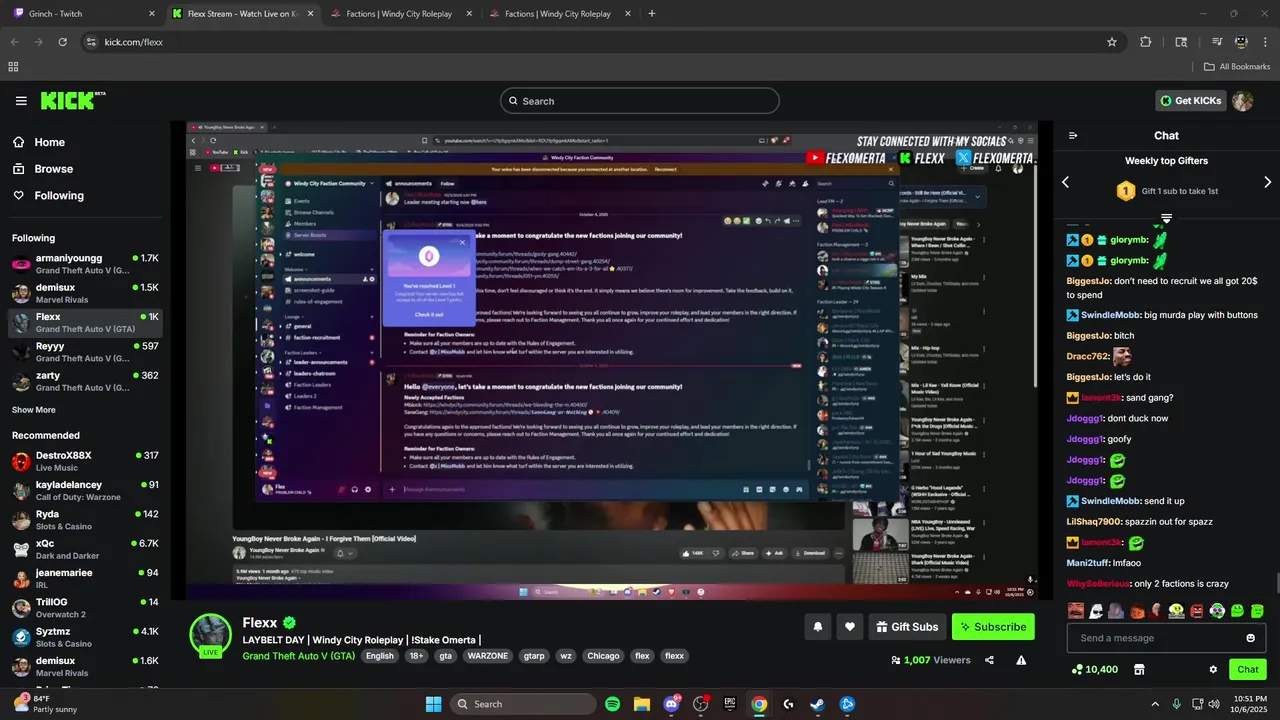Click Flexx streamer avatar with LIVE badge
1280x720 pixels.
(x=211, y=636)
